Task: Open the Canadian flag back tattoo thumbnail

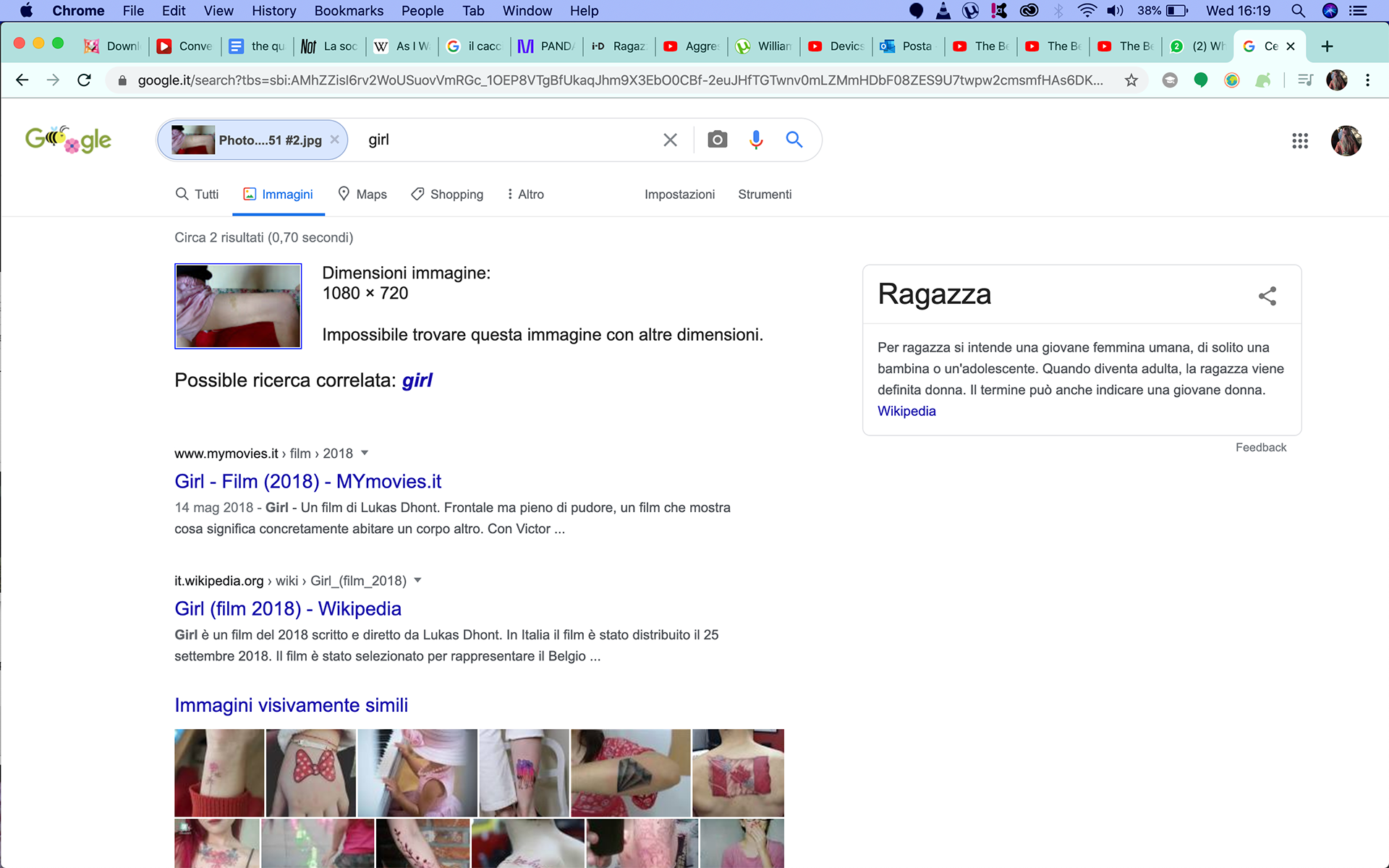Action: pyautogui.click(x=738, y=773)
